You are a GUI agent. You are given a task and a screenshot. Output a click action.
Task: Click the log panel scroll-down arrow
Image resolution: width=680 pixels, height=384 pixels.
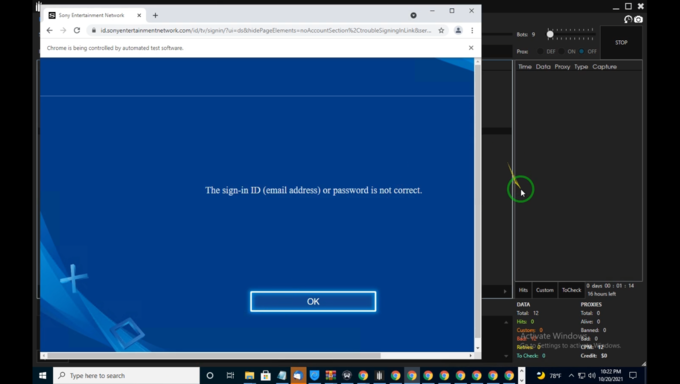[506, 356]
